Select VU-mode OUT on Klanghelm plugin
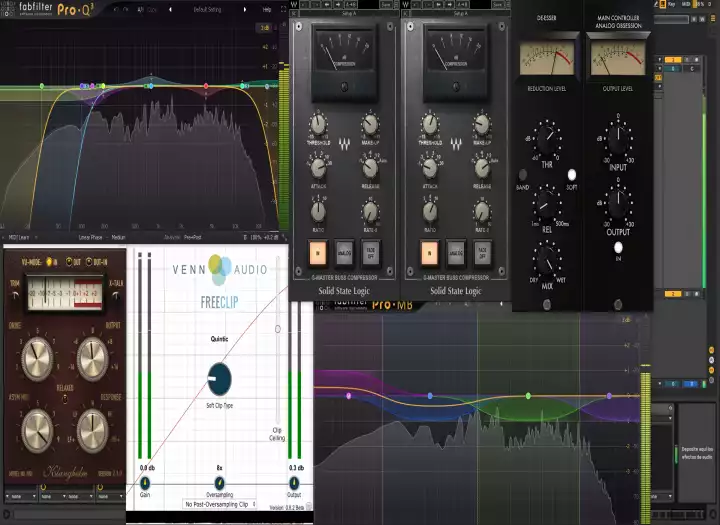This screenshot has height=525, width=720. point(69,262)
